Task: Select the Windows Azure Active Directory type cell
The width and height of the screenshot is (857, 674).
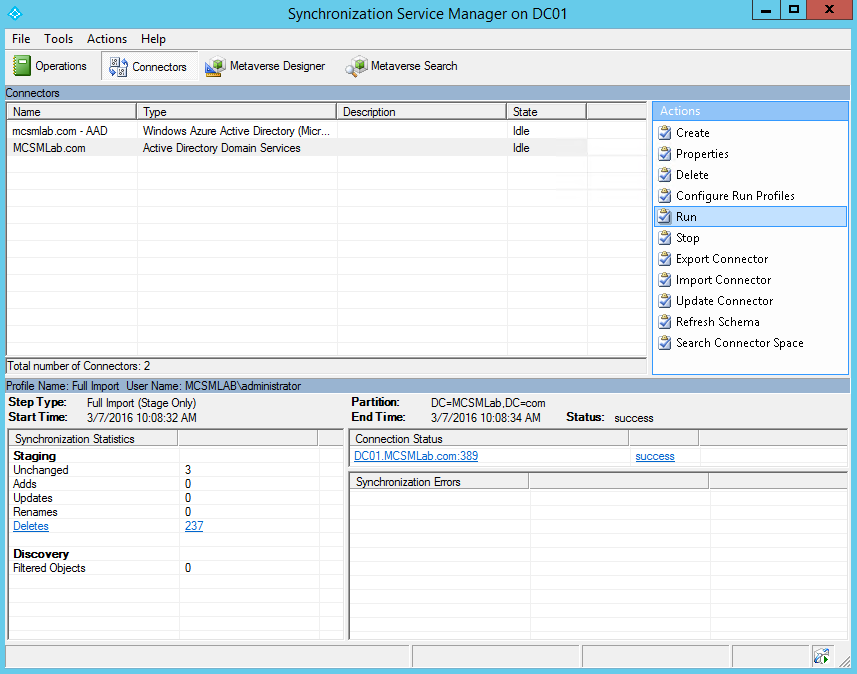Action: (236, 131)
